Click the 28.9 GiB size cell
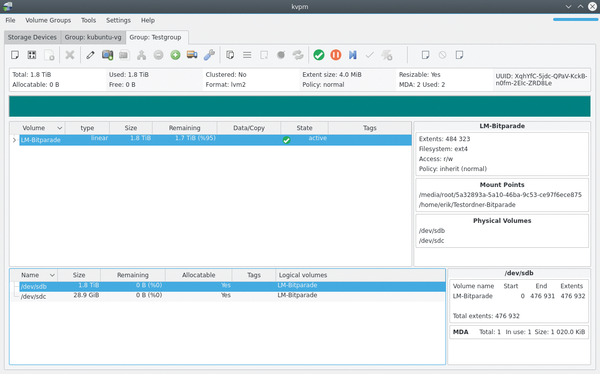 point(86,295)
